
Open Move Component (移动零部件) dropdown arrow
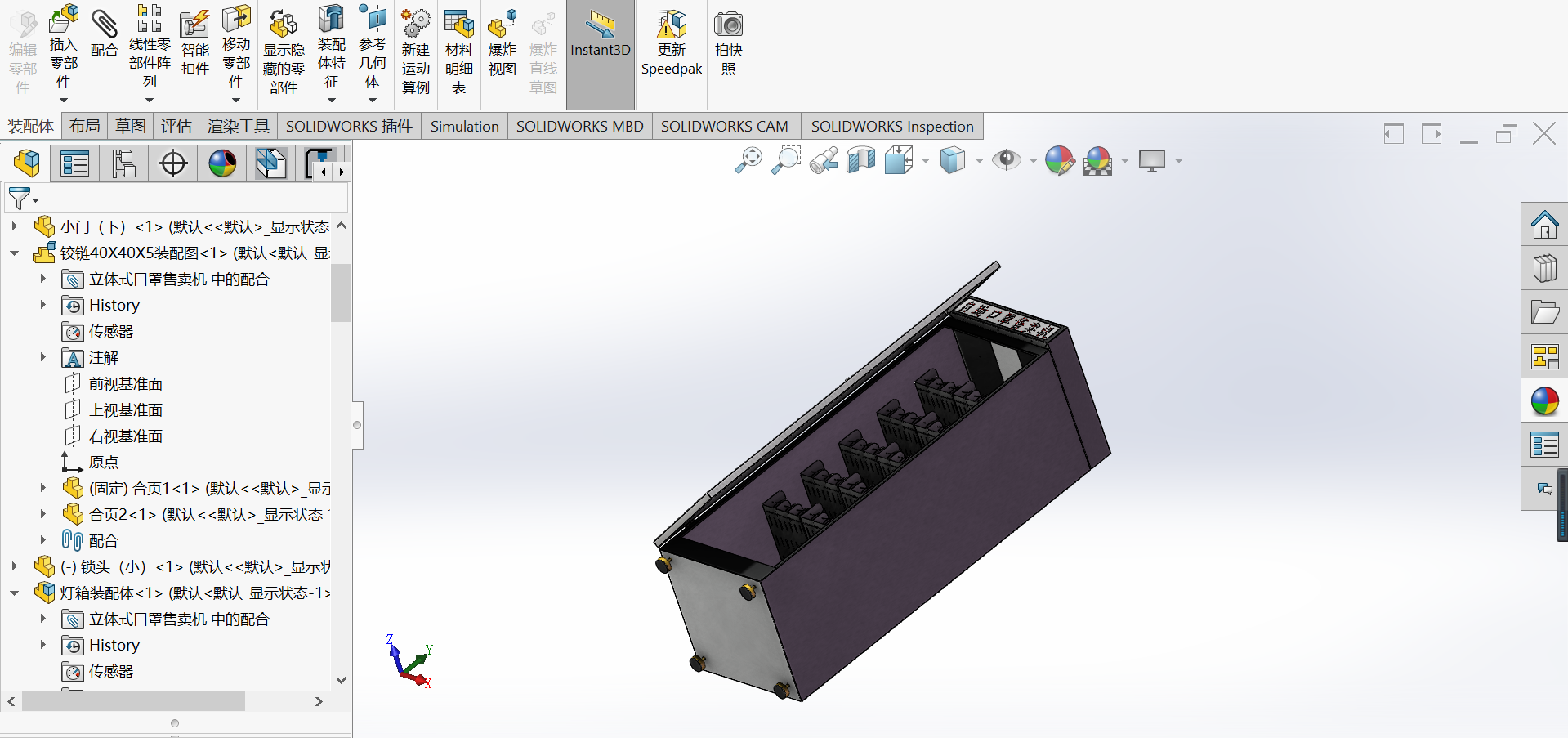[x=236, y=101]
